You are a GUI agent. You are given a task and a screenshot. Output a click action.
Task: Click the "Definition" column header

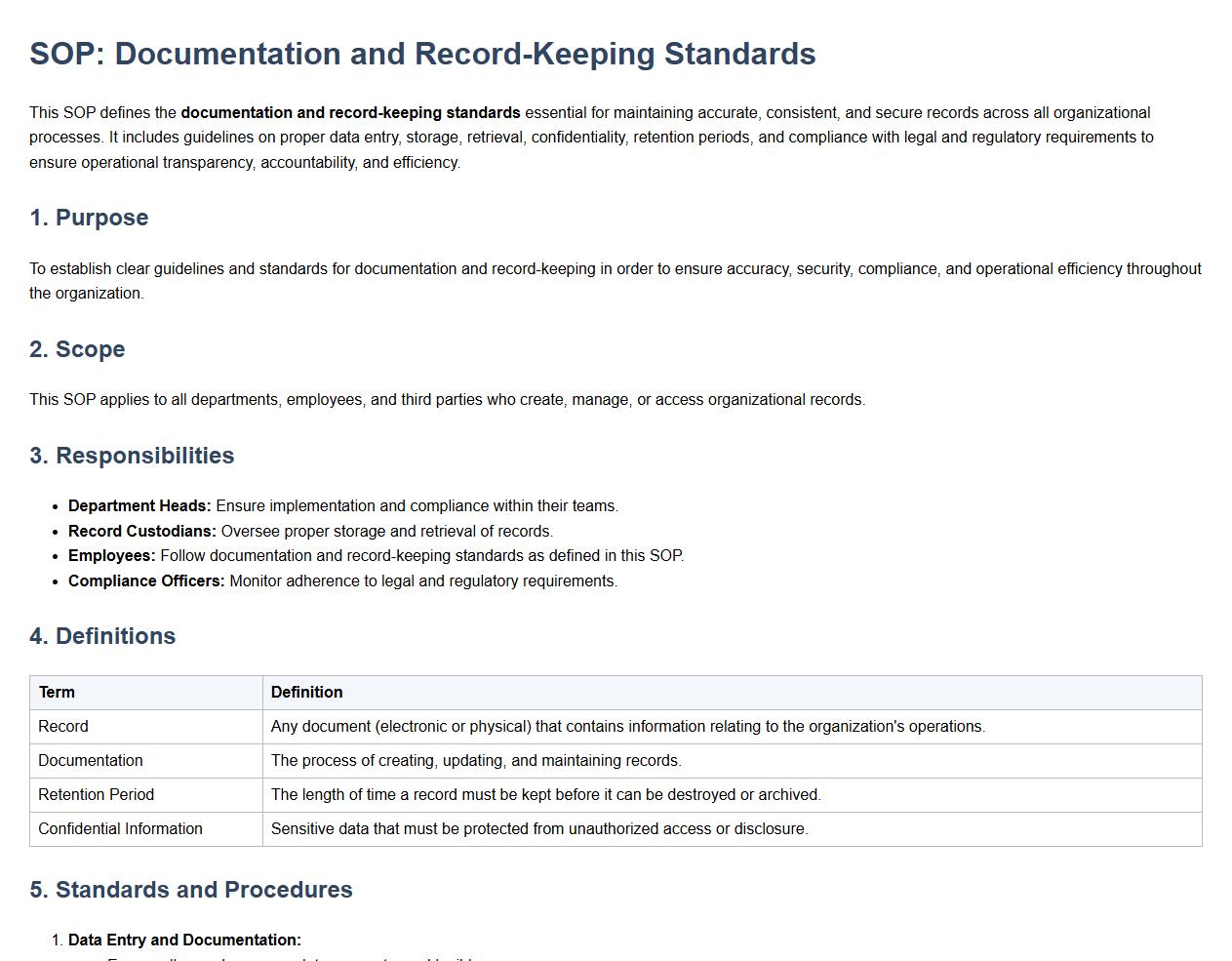306,693
